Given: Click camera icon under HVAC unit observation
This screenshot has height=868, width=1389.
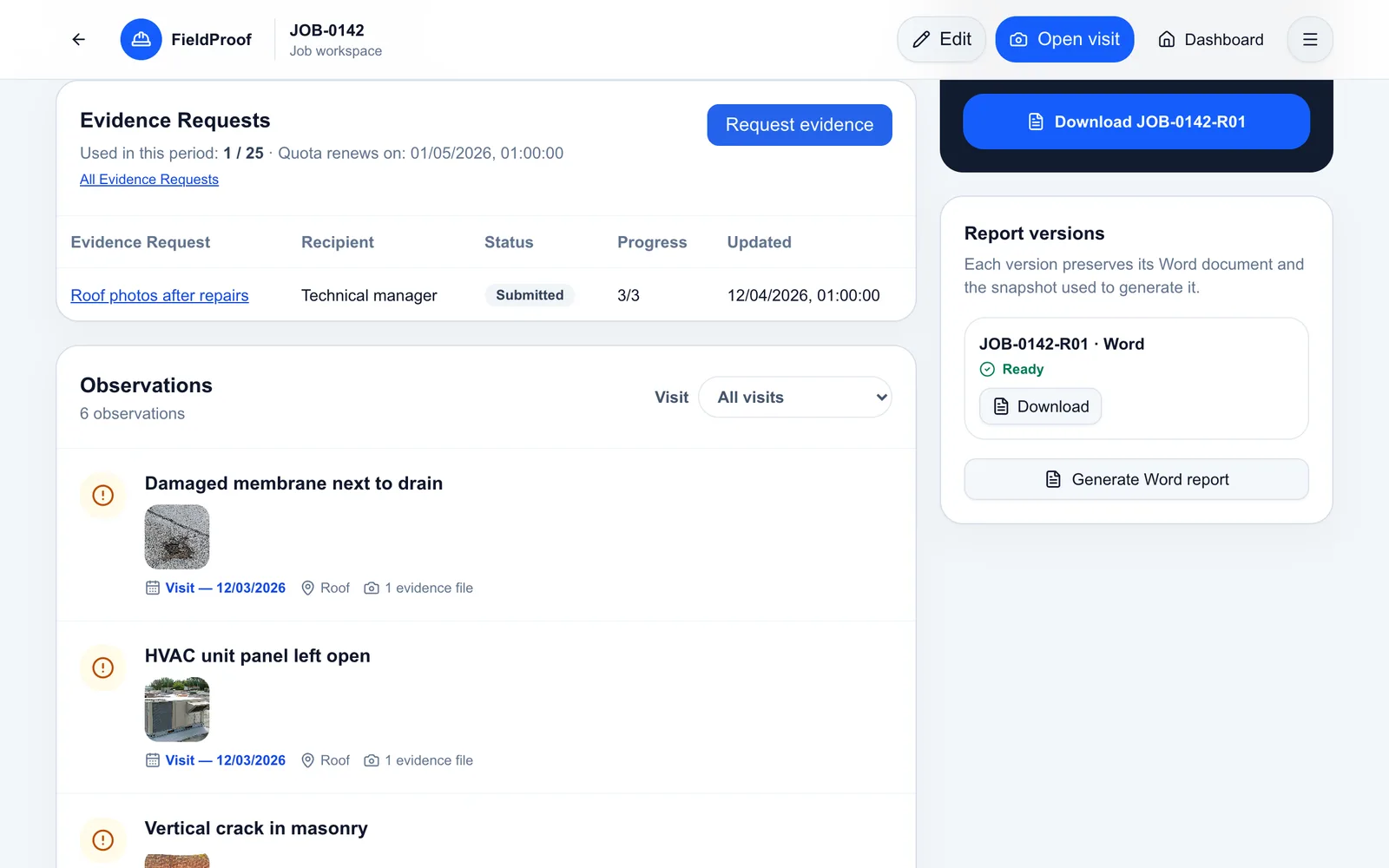Looking at the screenshot, I should tap(372, 760).
